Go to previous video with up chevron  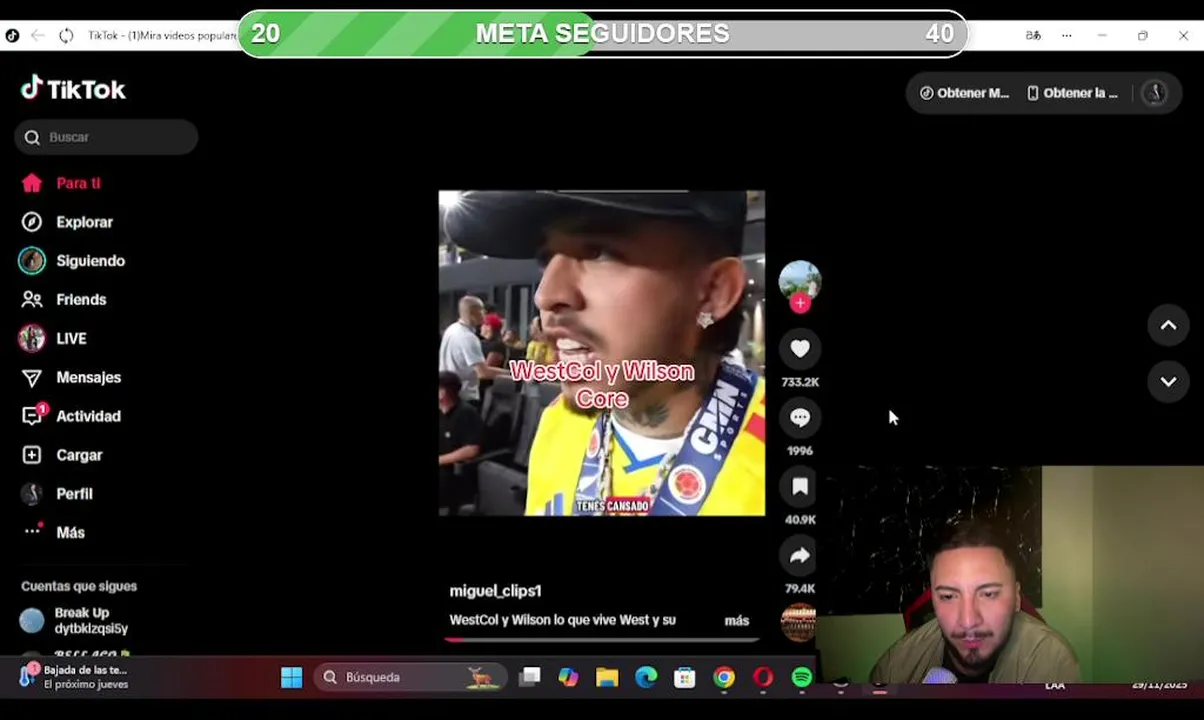coord(1168,326)
